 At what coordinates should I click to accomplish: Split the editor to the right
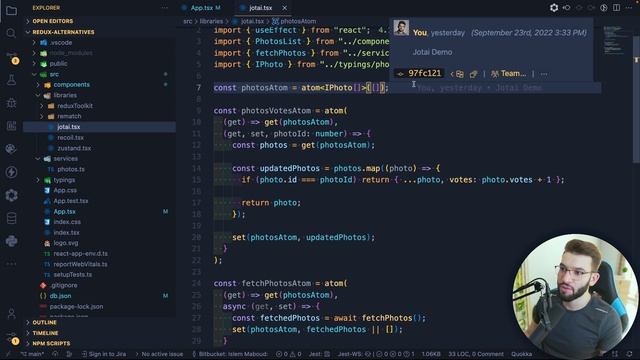click(x=616, y=8)
